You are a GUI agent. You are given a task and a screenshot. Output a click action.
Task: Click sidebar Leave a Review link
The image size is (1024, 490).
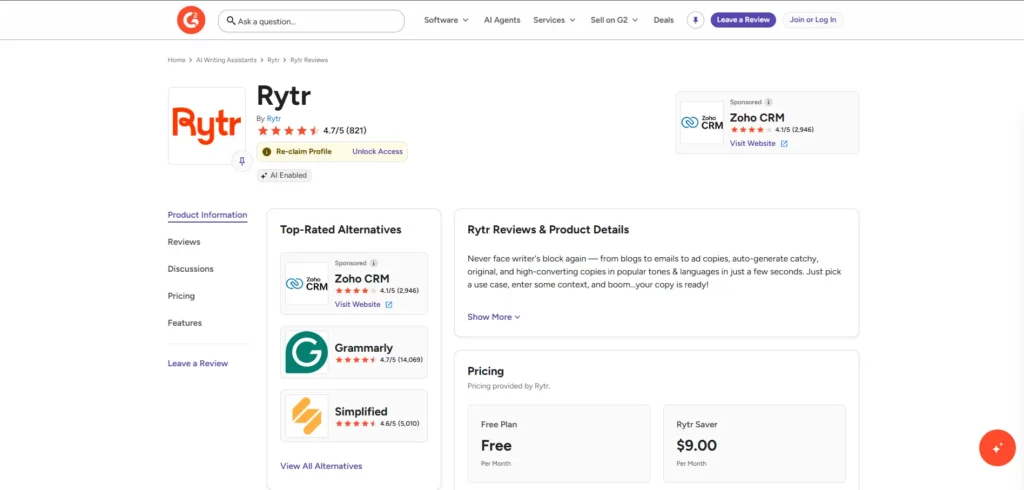coord(198,363)
